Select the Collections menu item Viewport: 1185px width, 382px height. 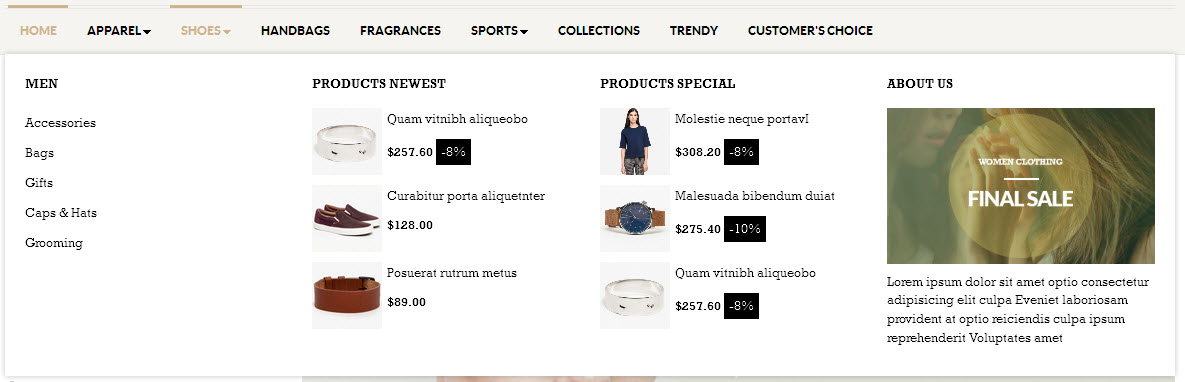point(599,31)
